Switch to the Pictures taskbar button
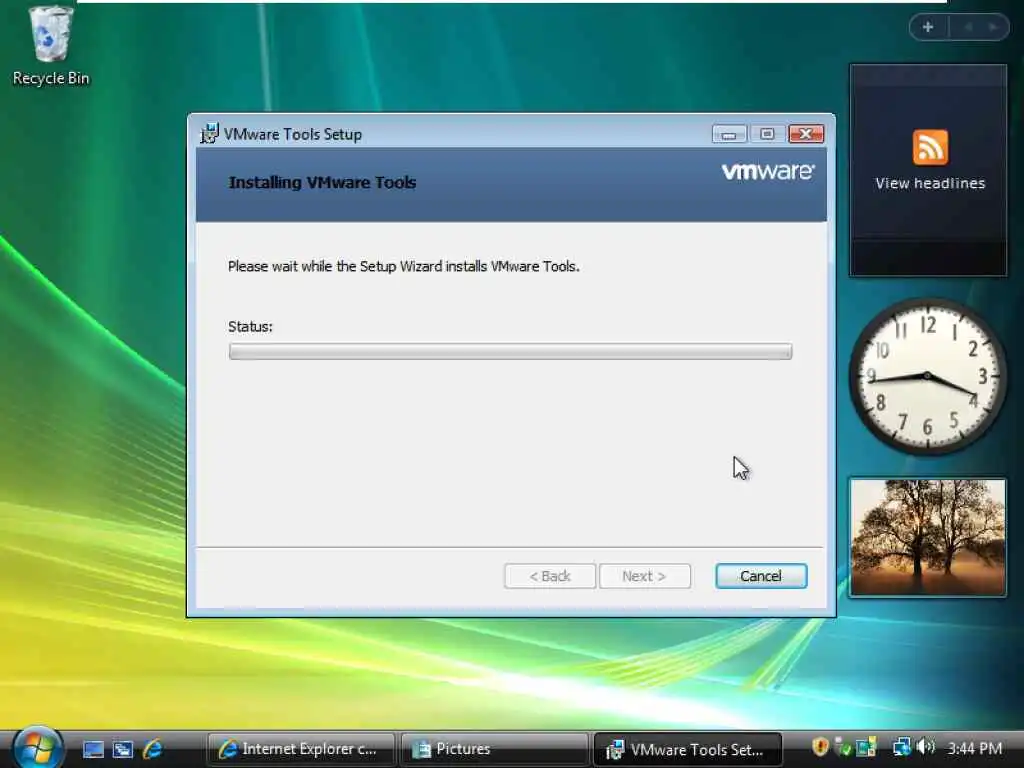Image resolution: width=1024 pixels, height=768 pixels. 494,749
